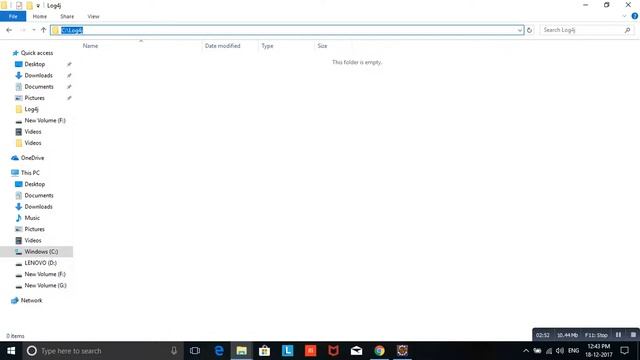
Task: Expand the ribbon with the chevron
Action: (x=624, y=16)
